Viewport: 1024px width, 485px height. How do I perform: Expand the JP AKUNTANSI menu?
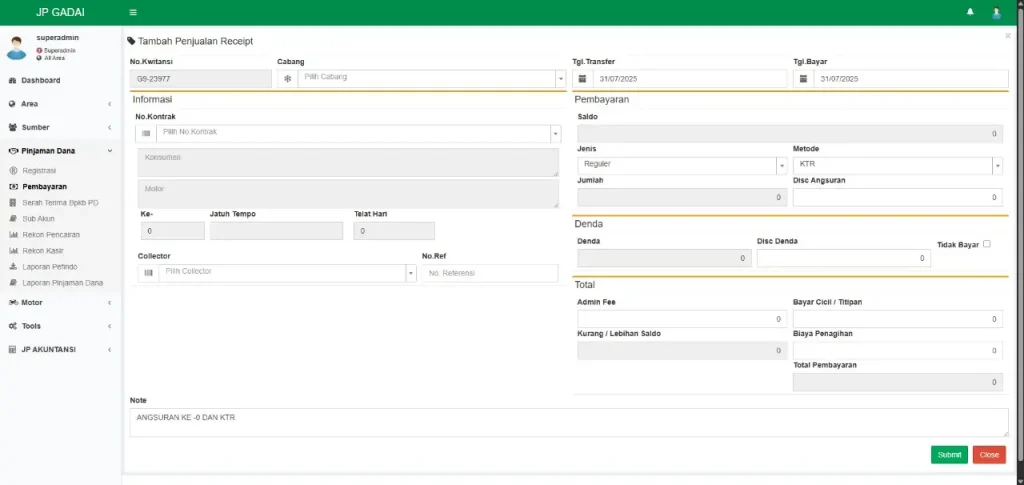click(61, 349)
